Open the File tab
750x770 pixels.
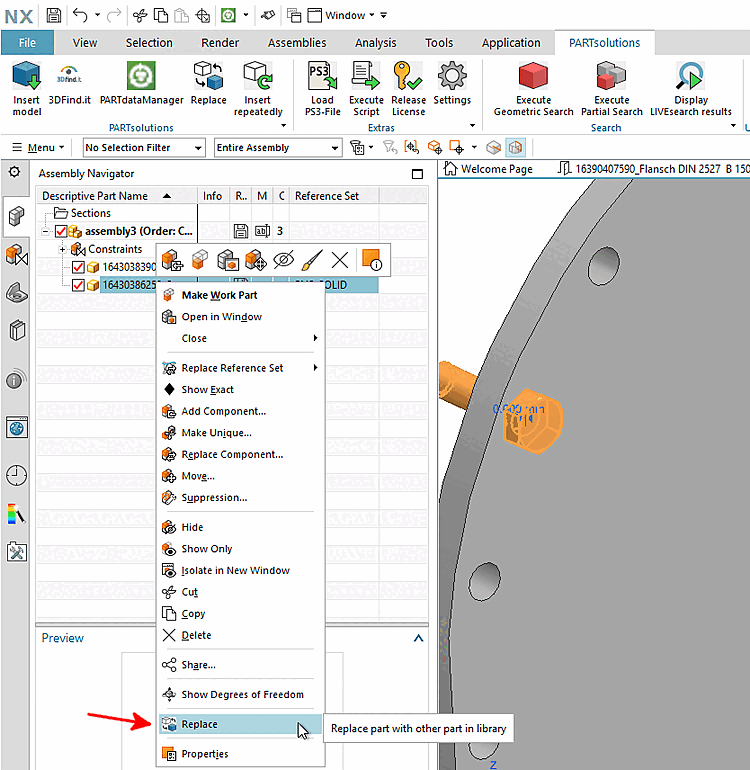tap(28, 43)
